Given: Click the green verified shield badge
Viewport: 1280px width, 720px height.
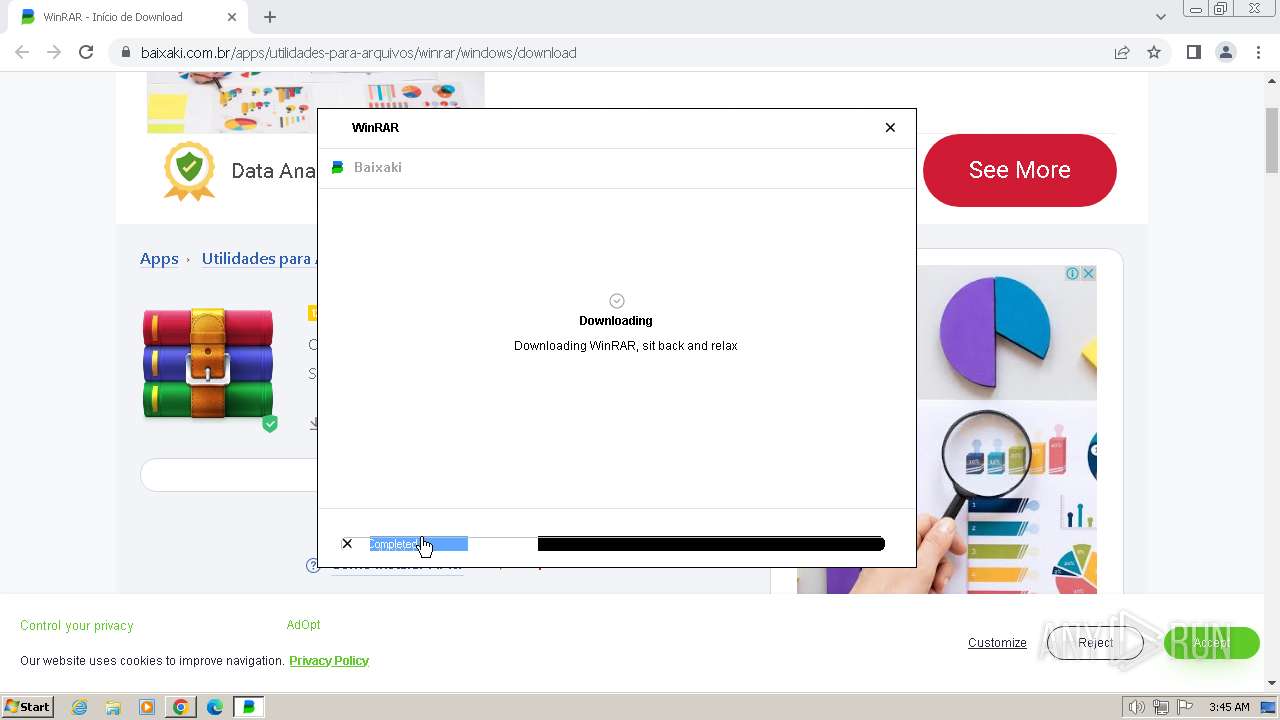Looking at the screenshot, I should coord(270,424).
